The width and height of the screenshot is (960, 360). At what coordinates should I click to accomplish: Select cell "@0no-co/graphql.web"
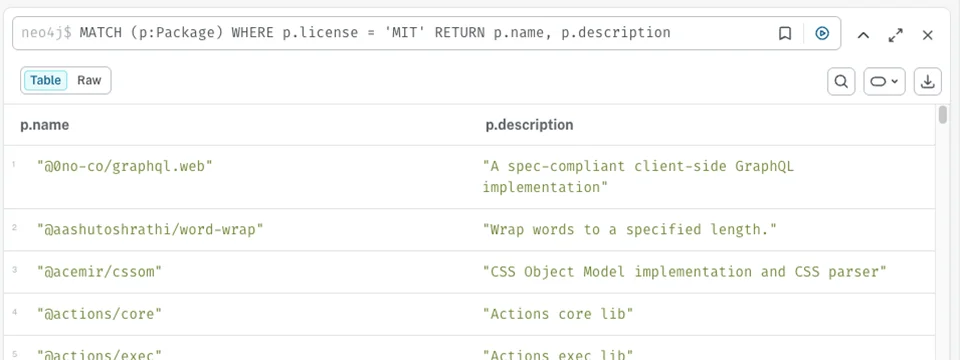124,166
